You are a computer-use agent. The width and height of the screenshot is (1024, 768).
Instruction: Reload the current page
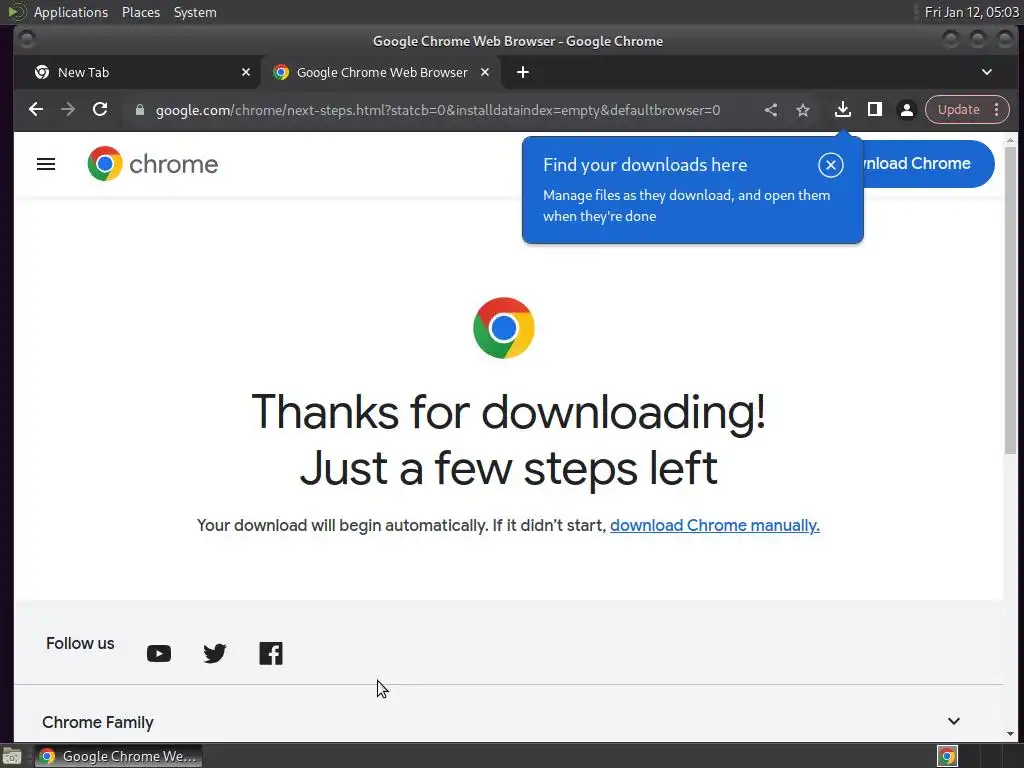coord(100,110)
